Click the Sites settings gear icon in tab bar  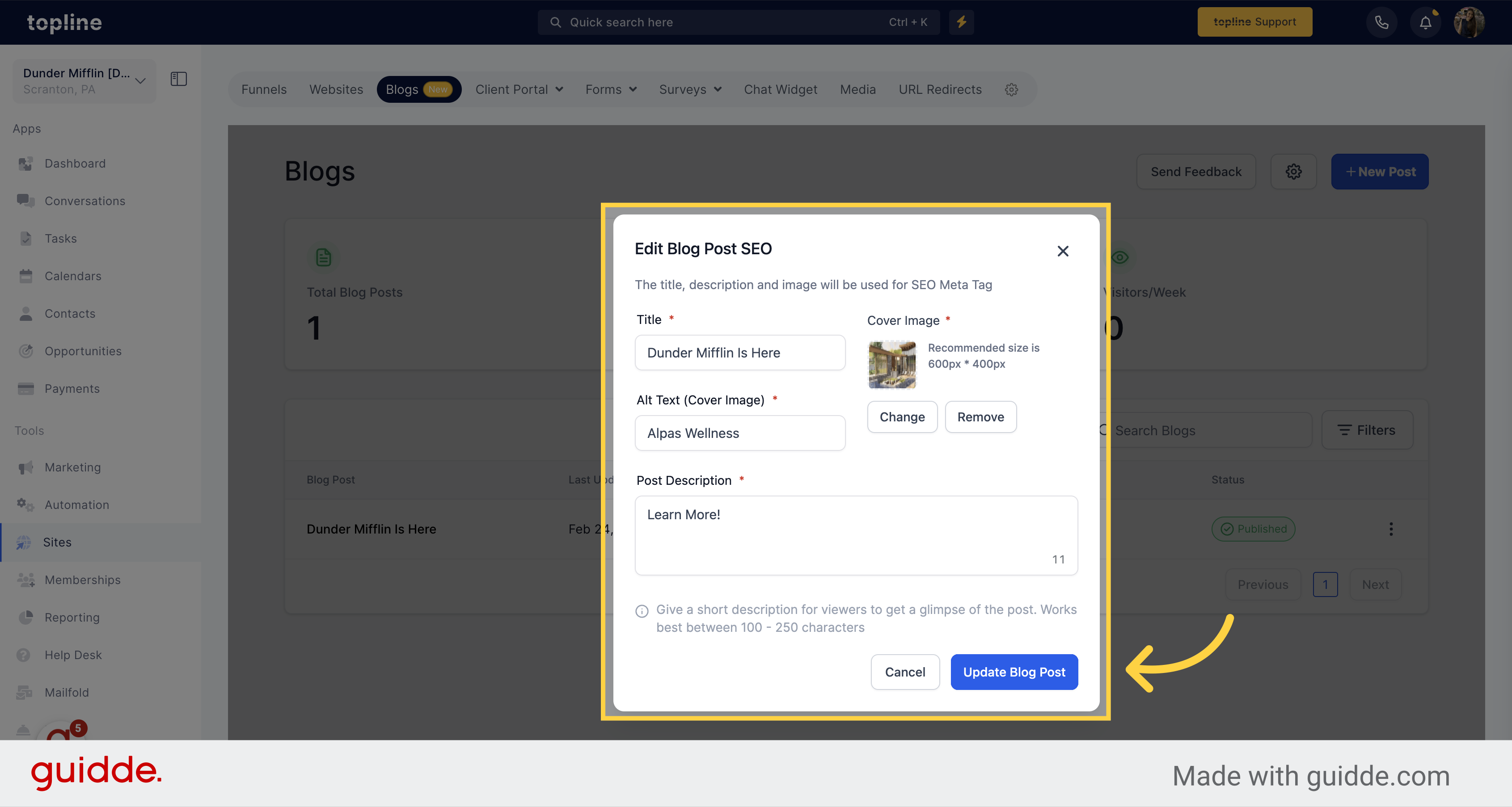(1011, 90)
